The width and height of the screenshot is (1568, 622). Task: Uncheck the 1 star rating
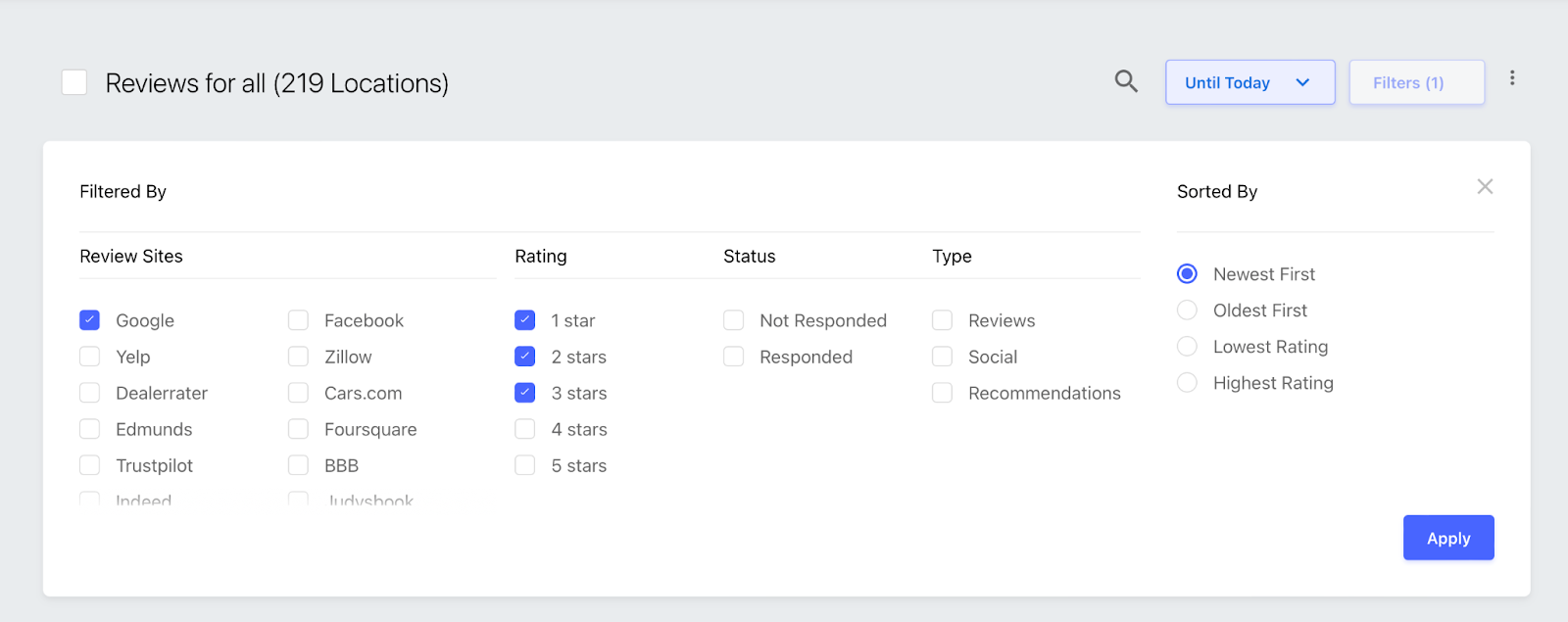pos(525,320)
